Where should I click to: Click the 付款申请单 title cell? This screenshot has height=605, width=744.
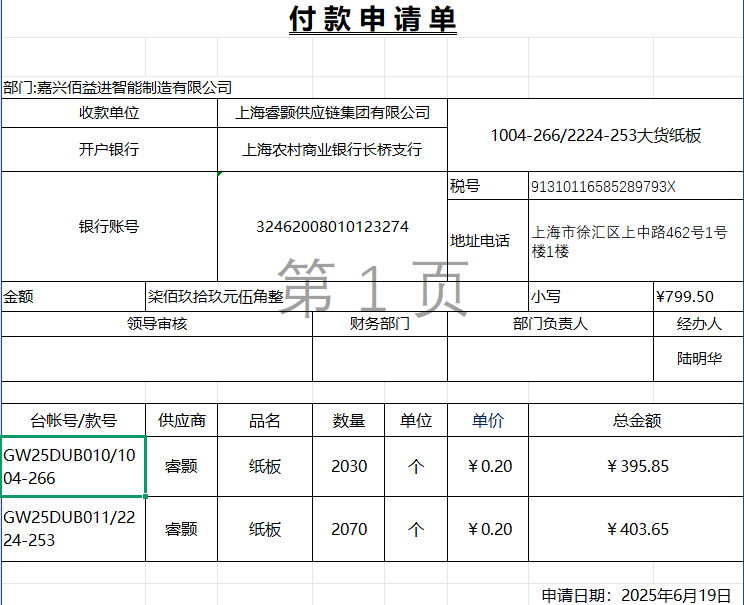[x=372, y=19]
